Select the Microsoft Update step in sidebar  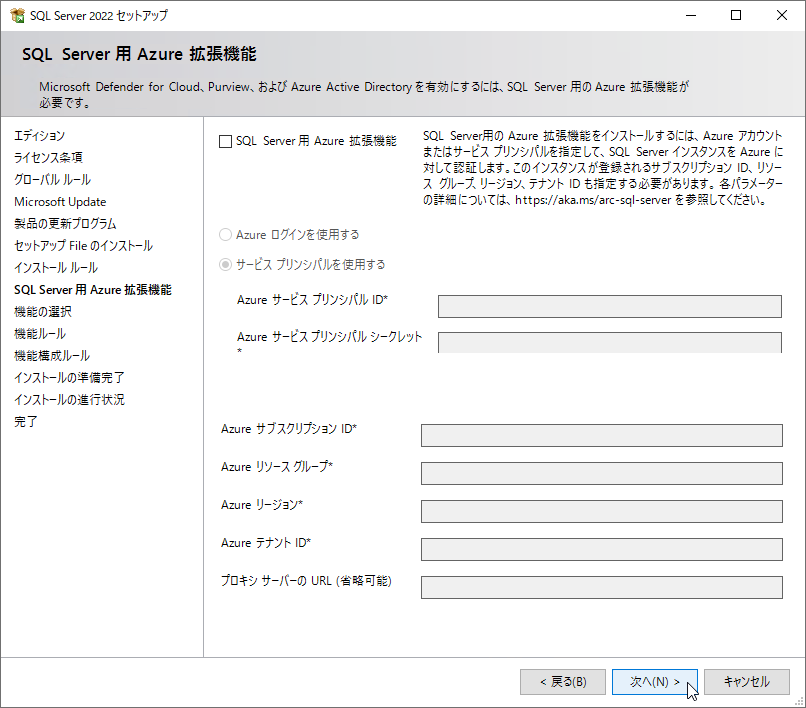point(60,202)
